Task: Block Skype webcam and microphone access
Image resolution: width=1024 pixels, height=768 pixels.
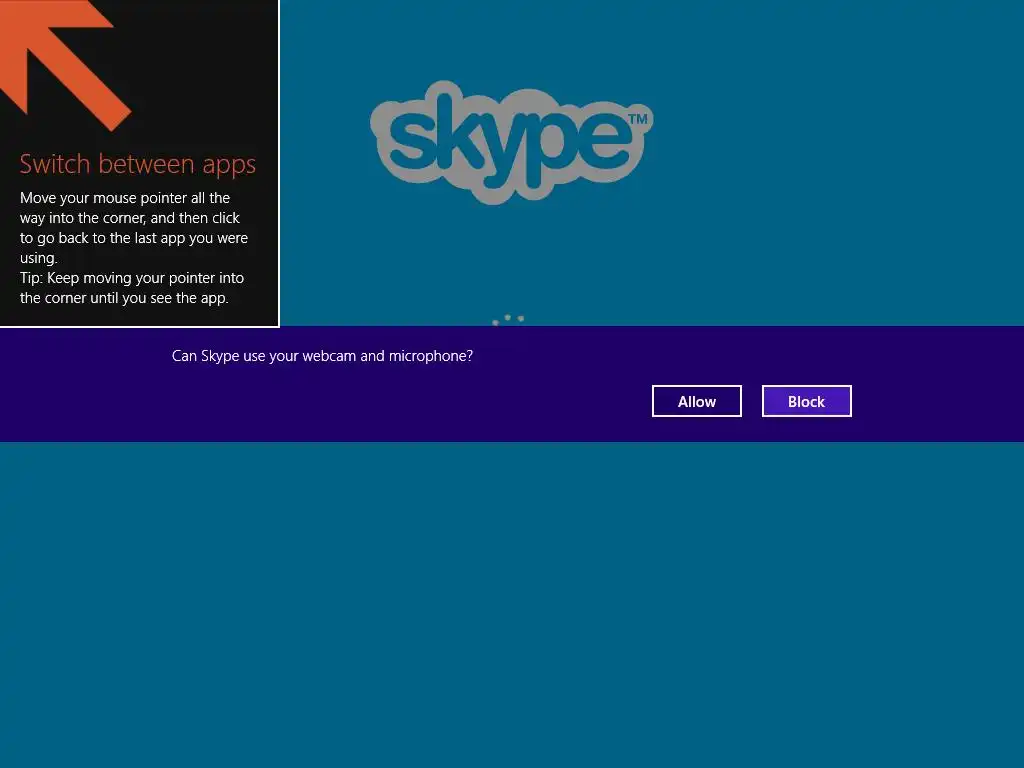Action: [x=807, y=401]
